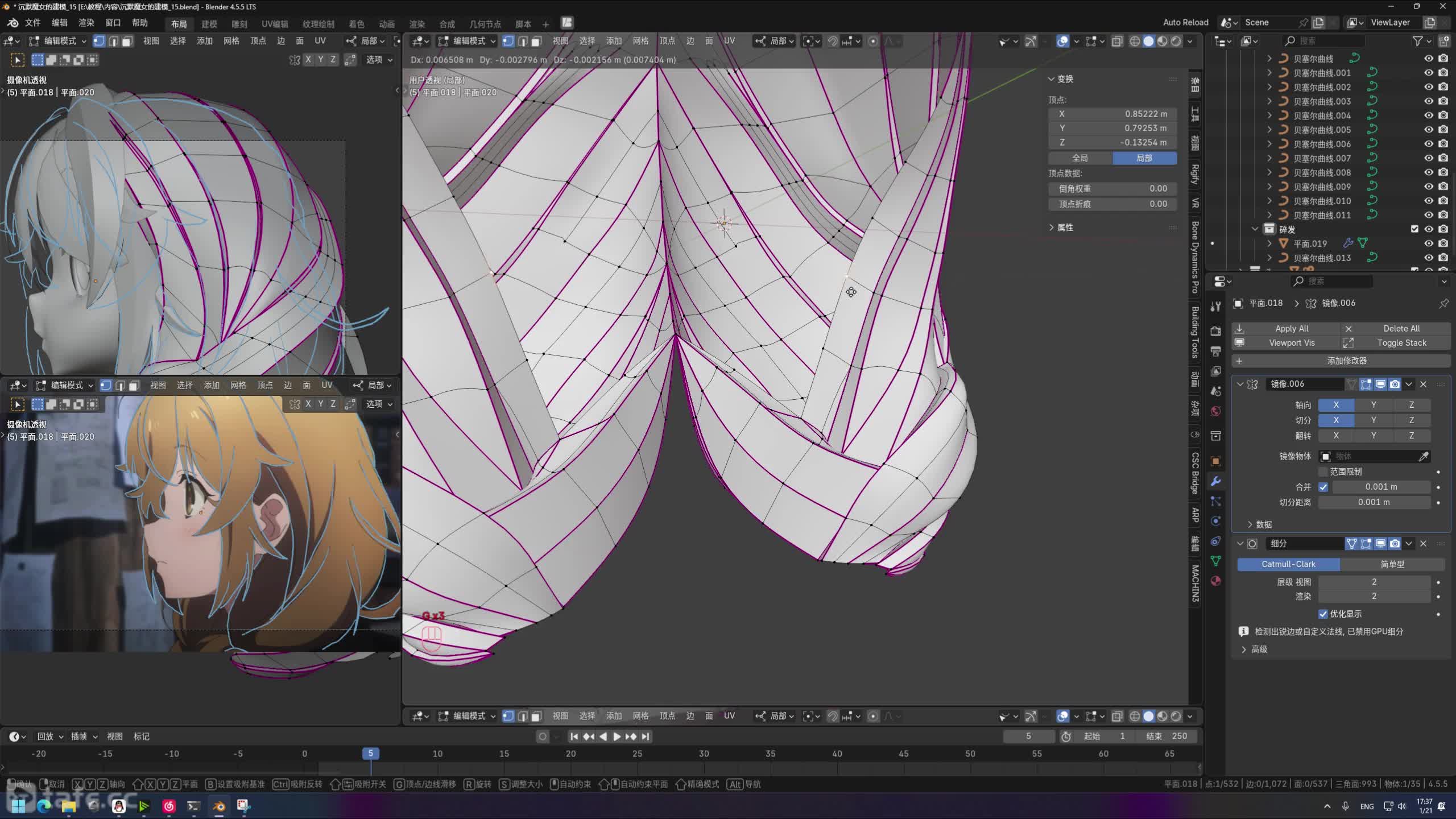Switch to material preview shading mode
The height and width of the screenshot is (819, 1456).
click(1163, 41)
